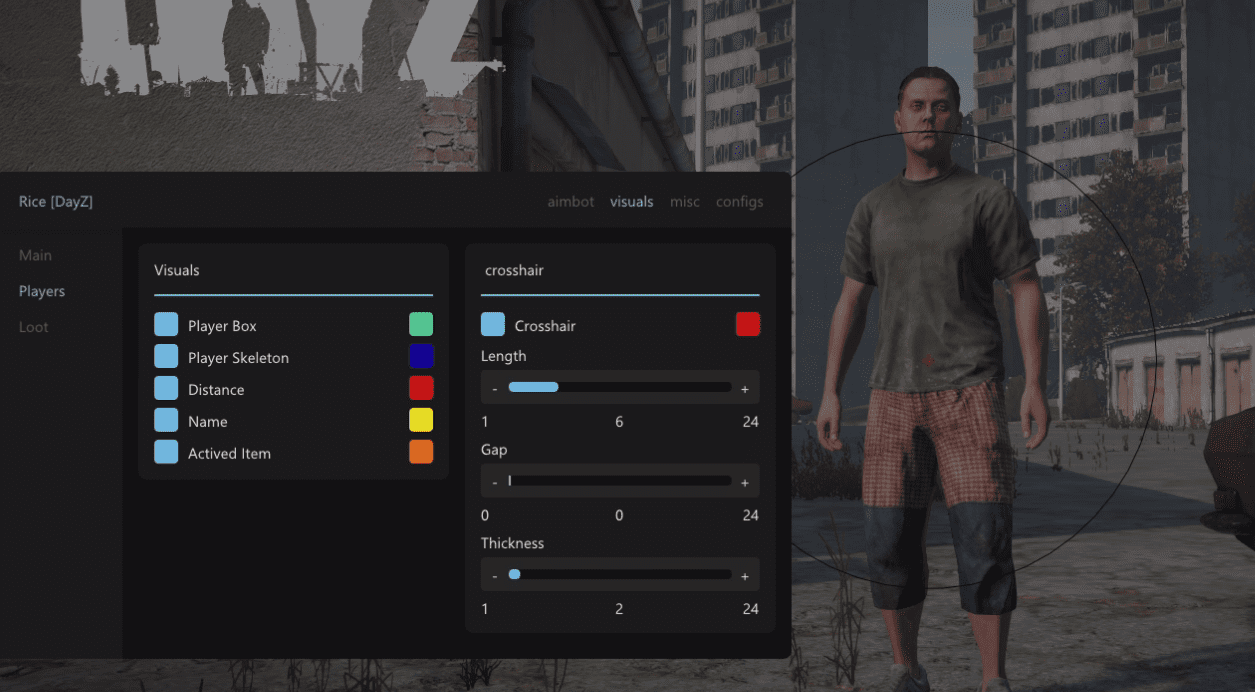Toggle the Player Box checkbox
The width and height of the screenshot is (1255, 692).
166,325
